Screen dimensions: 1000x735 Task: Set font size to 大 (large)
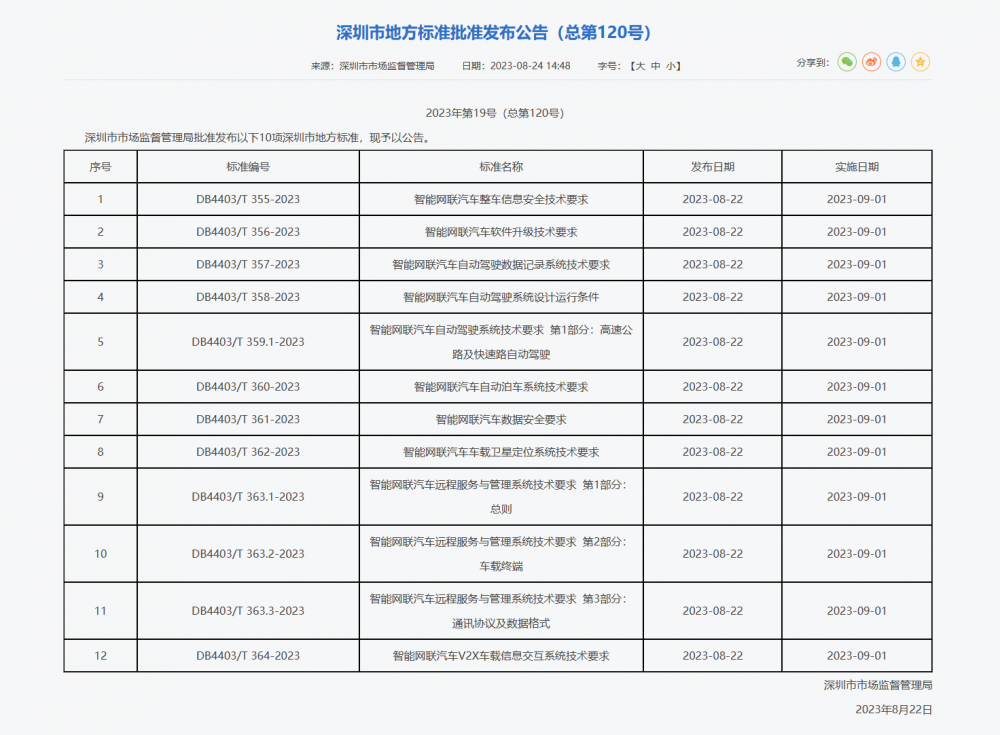tap(641, 66)
